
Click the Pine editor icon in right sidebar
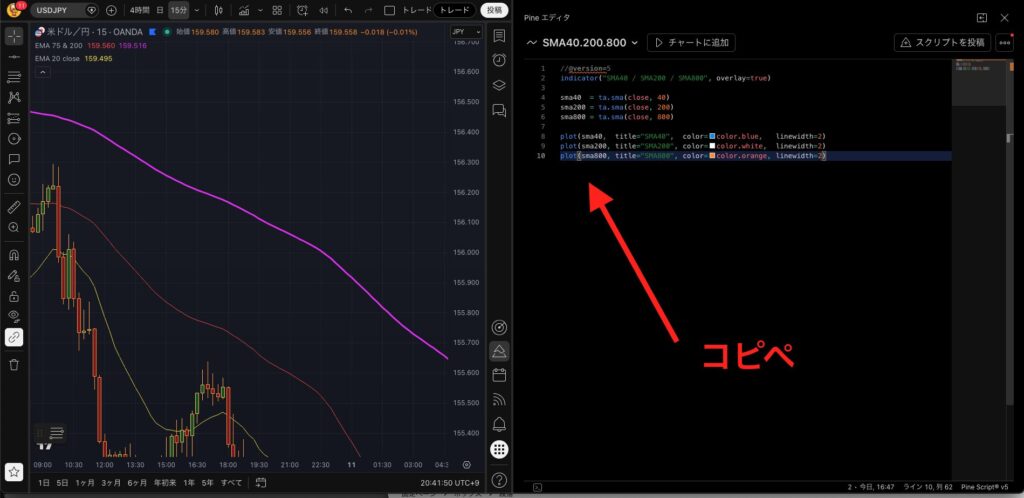pos(498,352)
